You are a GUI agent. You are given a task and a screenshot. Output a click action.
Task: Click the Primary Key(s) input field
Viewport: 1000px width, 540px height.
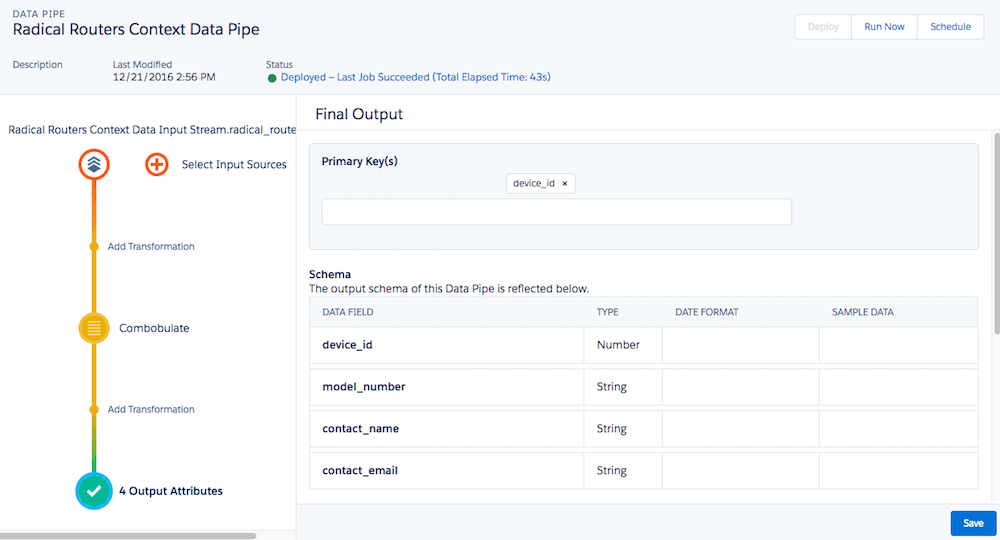[556, 212]
